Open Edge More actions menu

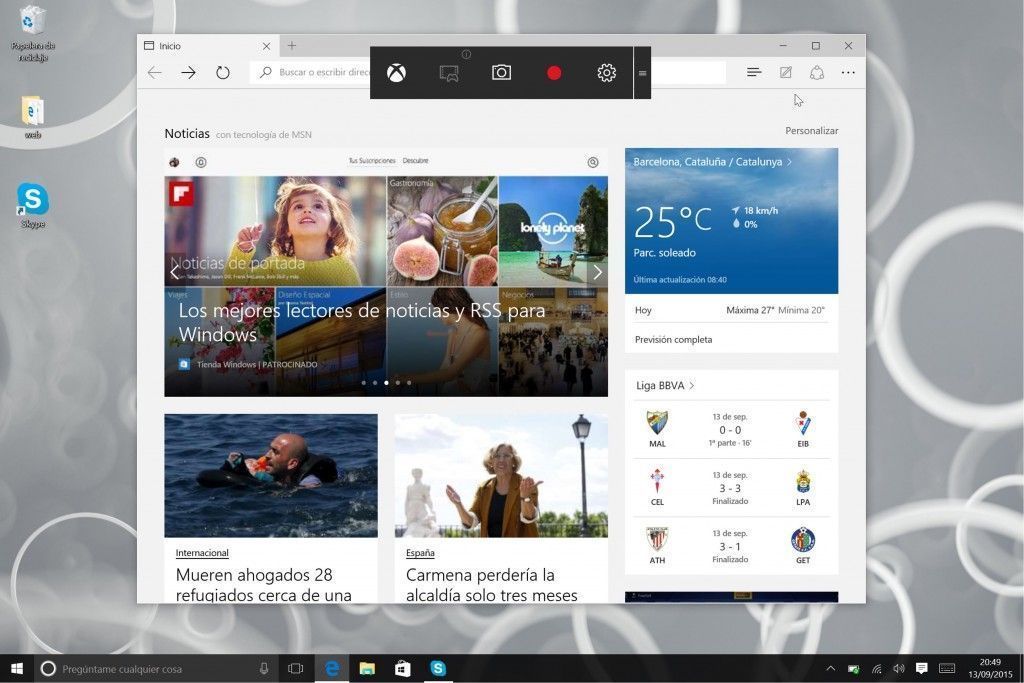(848, 72)
